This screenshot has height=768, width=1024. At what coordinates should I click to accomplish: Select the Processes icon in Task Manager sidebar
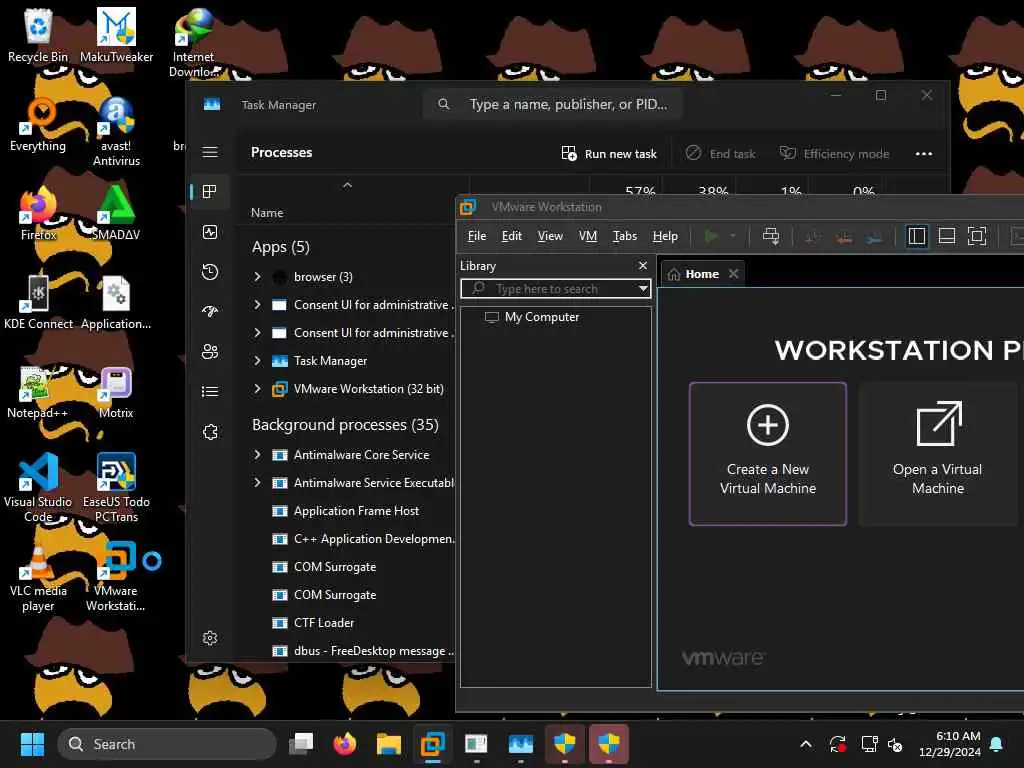pyautogui.click(x=210, y=191)
